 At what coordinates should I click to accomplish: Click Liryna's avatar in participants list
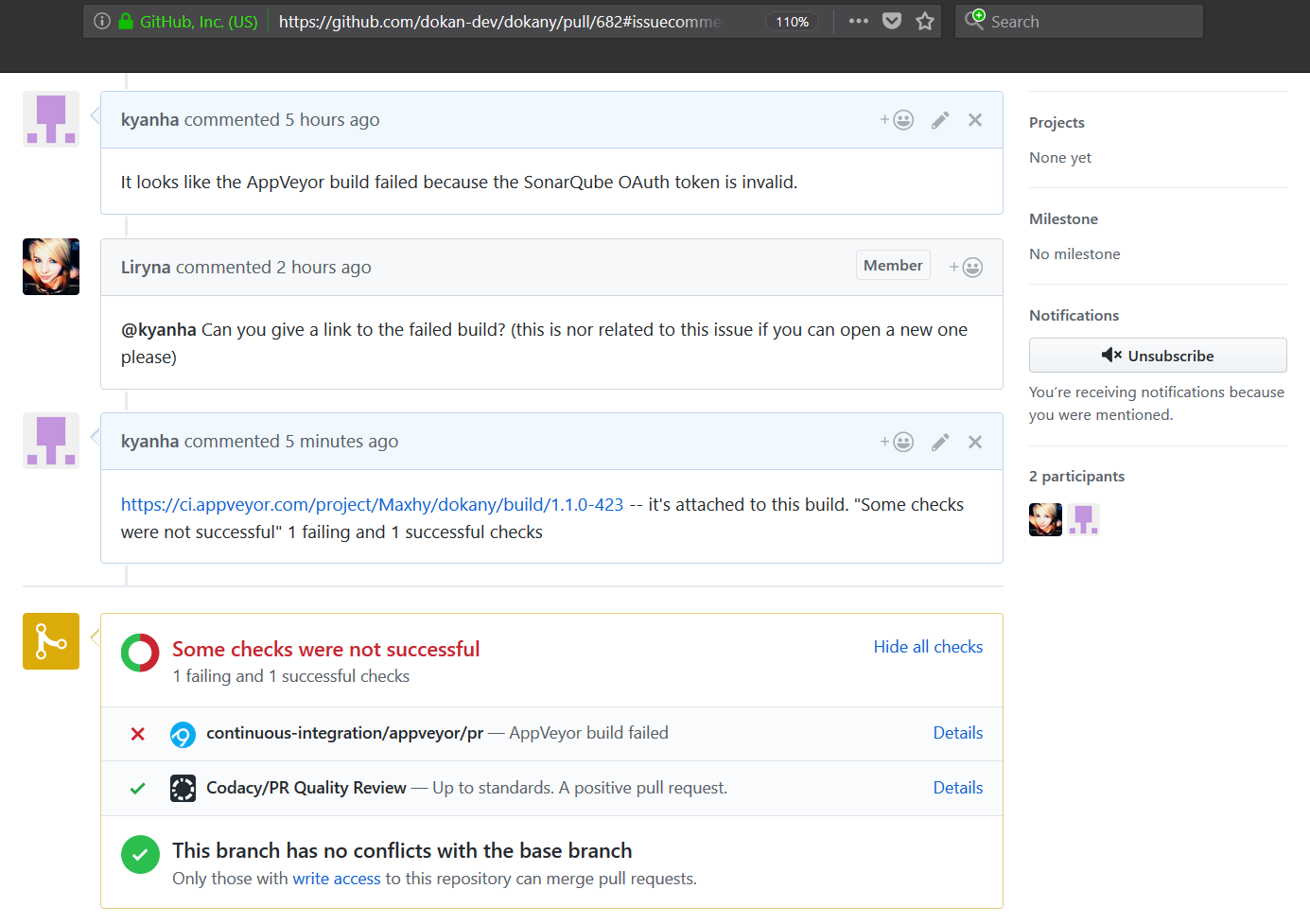tap(1045, 519)
